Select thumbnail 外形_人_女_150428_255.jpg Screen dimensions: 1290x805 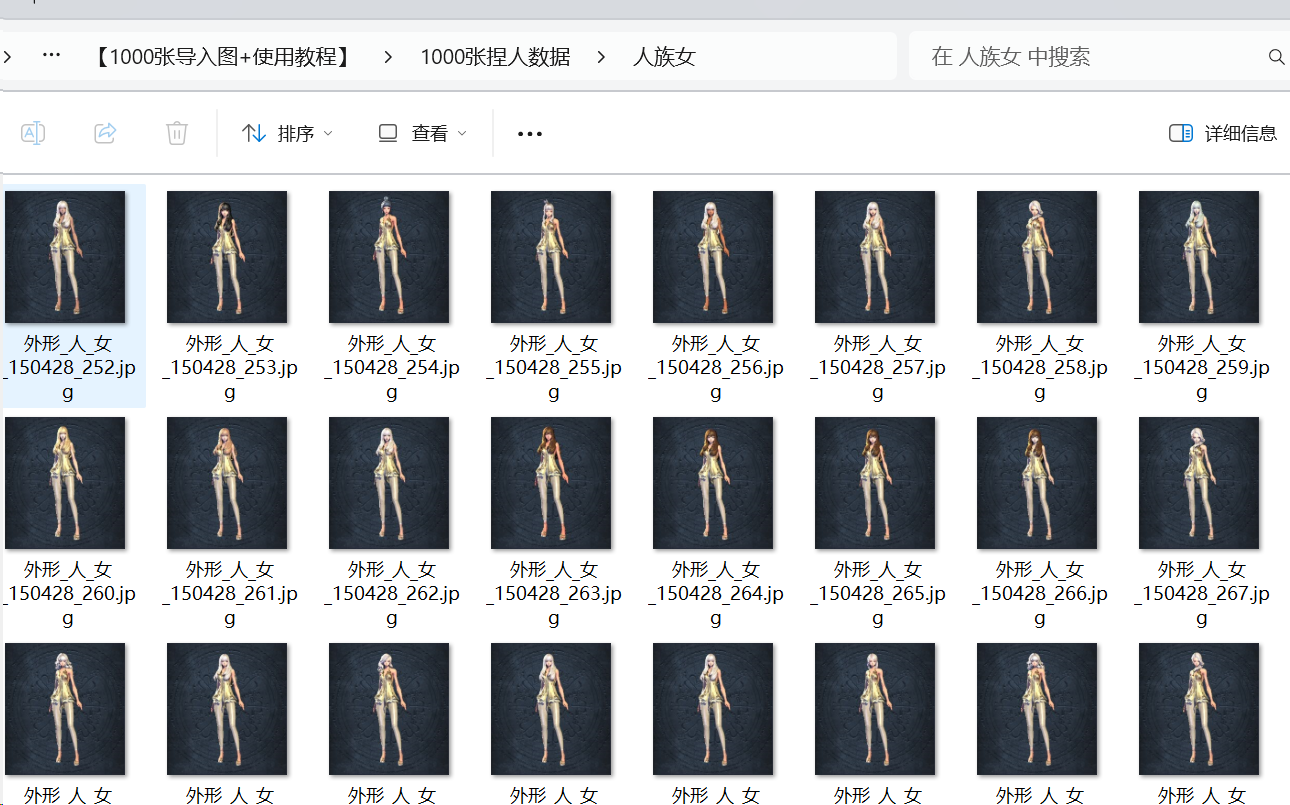(551, 257)
